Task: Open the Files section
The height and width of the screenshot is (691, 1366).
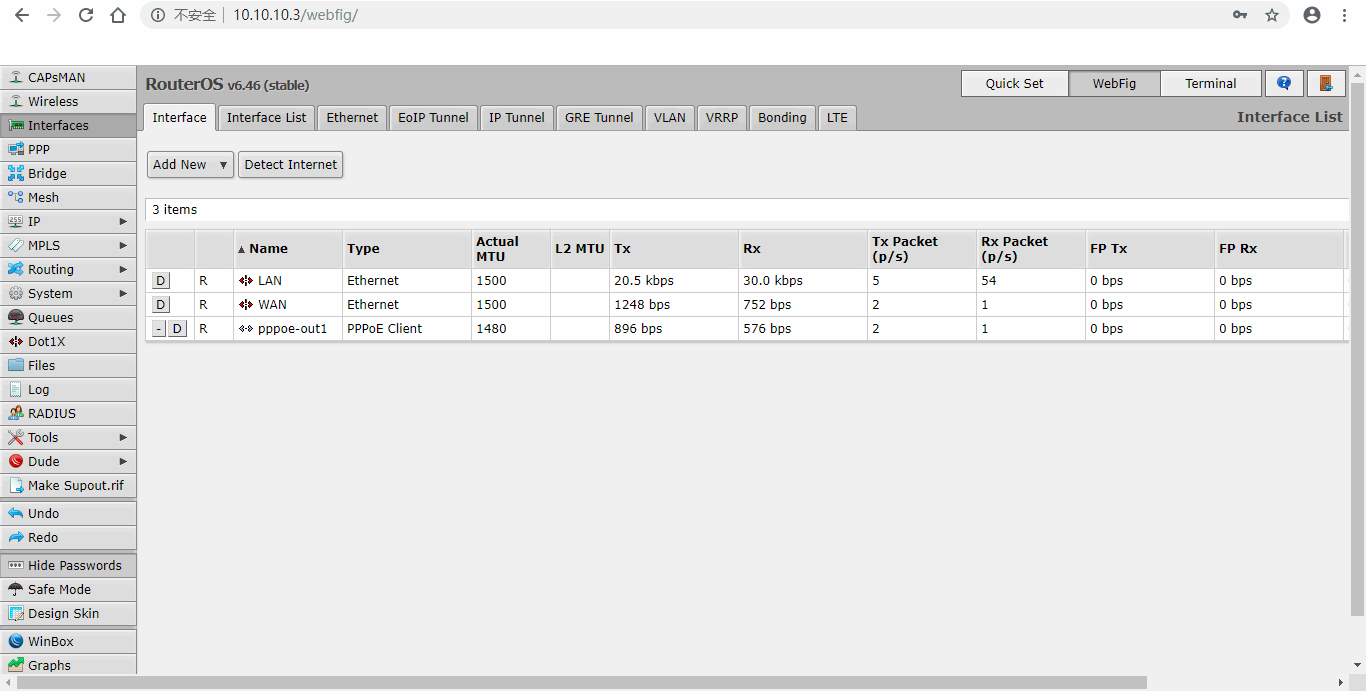Action: pyautogui.click(x=68, y=365)
